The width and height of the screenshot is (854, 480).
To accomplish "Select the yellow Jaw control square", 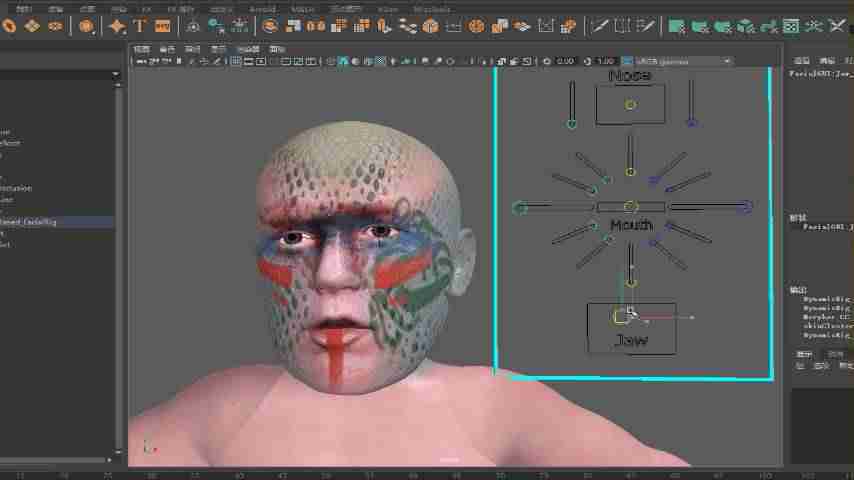I will (x=620, y=317).
